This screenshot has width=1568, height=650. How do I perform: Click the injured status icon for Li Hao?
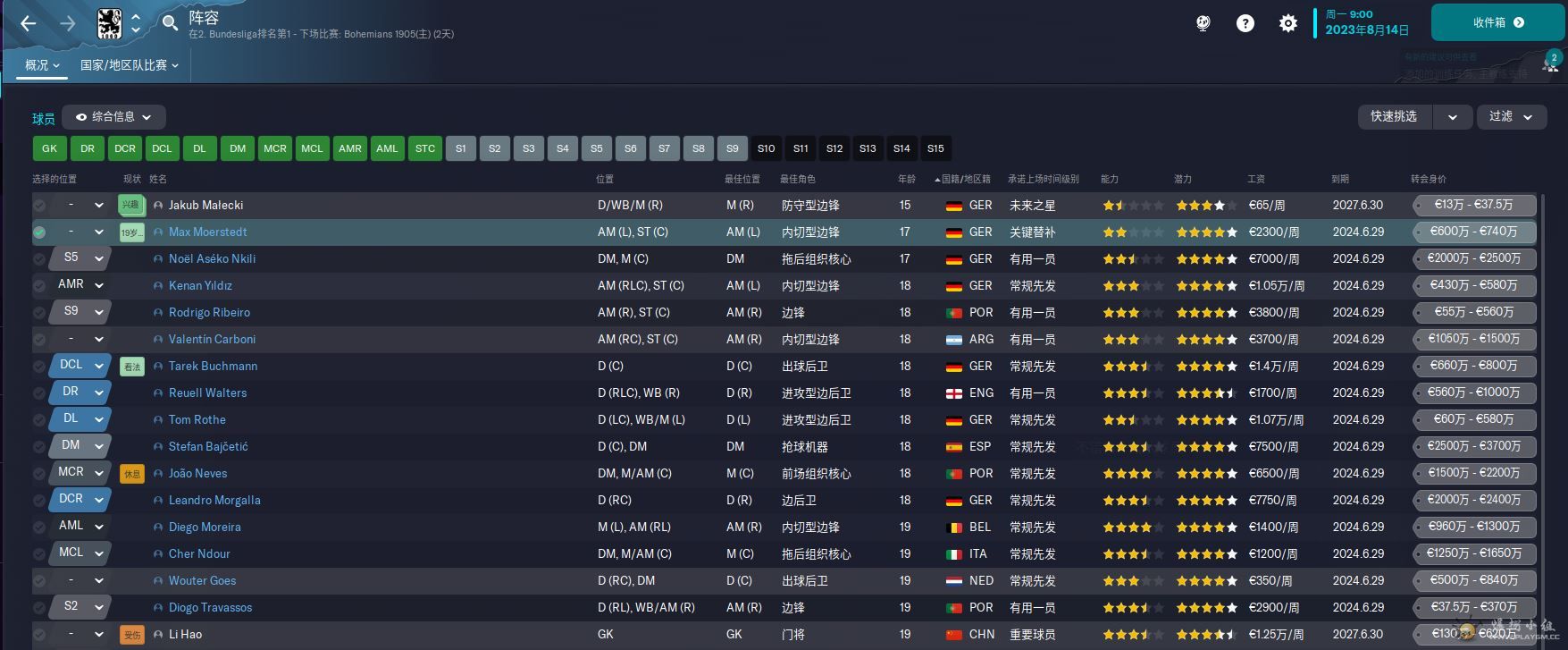click(132, 635)
